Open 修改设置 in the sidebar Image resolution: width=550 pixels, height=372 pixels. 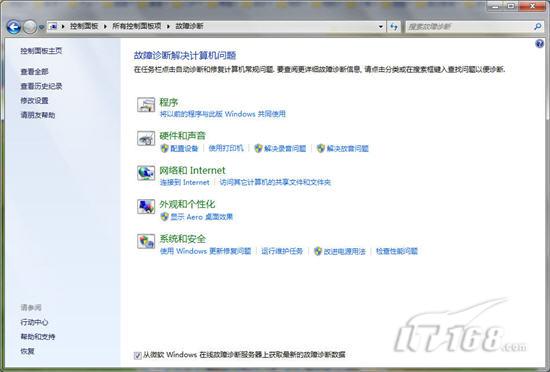click(x=34, y=101)
